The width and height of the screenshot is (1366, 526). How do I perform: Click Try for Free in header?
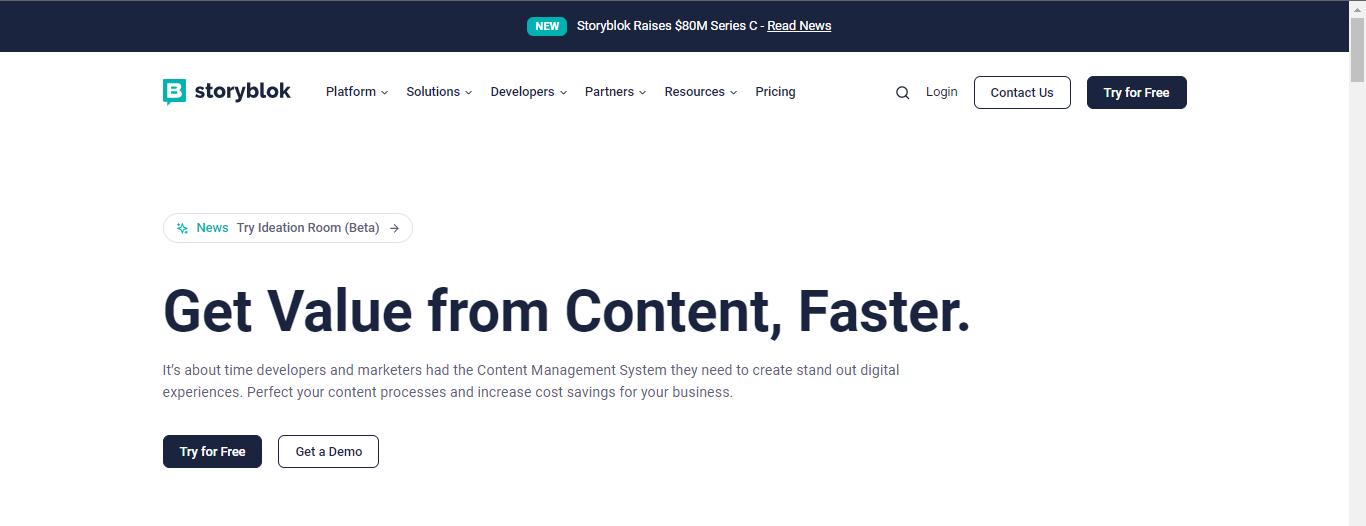coord(1137,93)
